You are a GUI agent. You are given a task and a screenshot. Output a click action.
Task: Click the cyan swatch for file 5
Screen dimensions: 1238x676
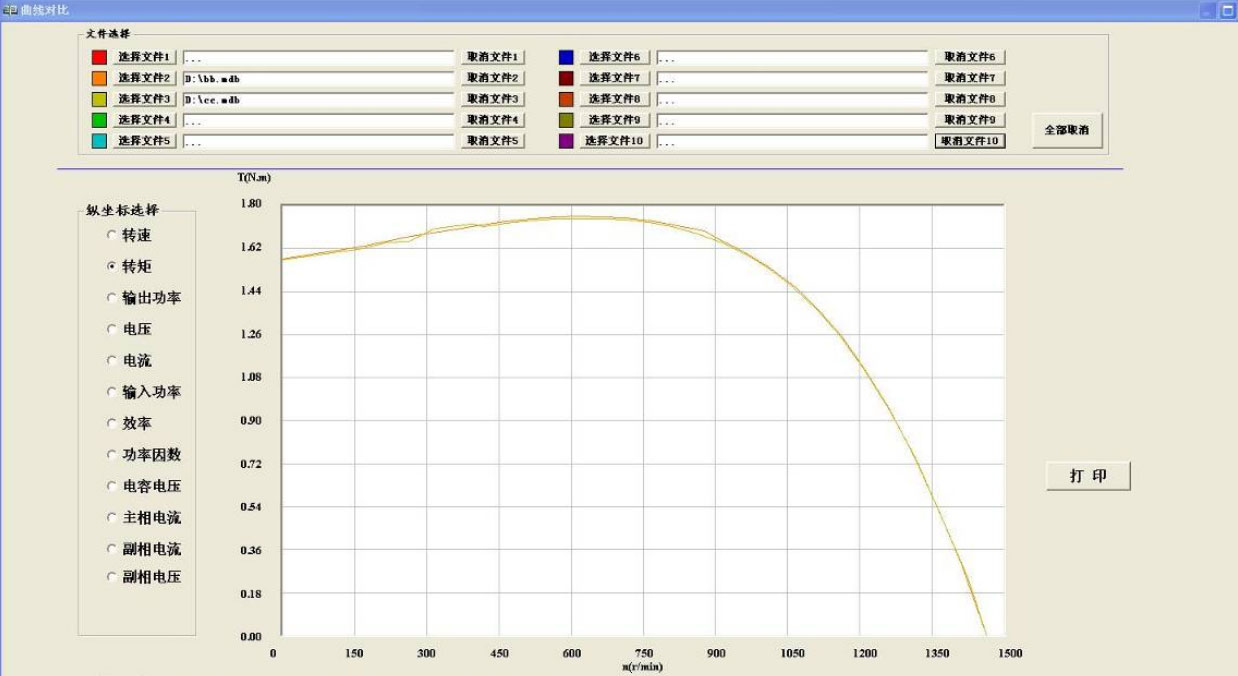pos(99,141)
